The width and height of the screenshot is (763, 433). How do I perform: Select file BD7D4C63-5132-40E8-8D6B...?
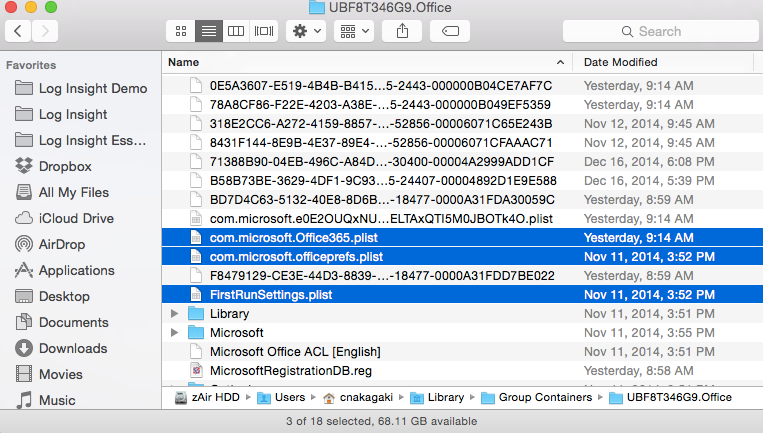click(462, 199)
